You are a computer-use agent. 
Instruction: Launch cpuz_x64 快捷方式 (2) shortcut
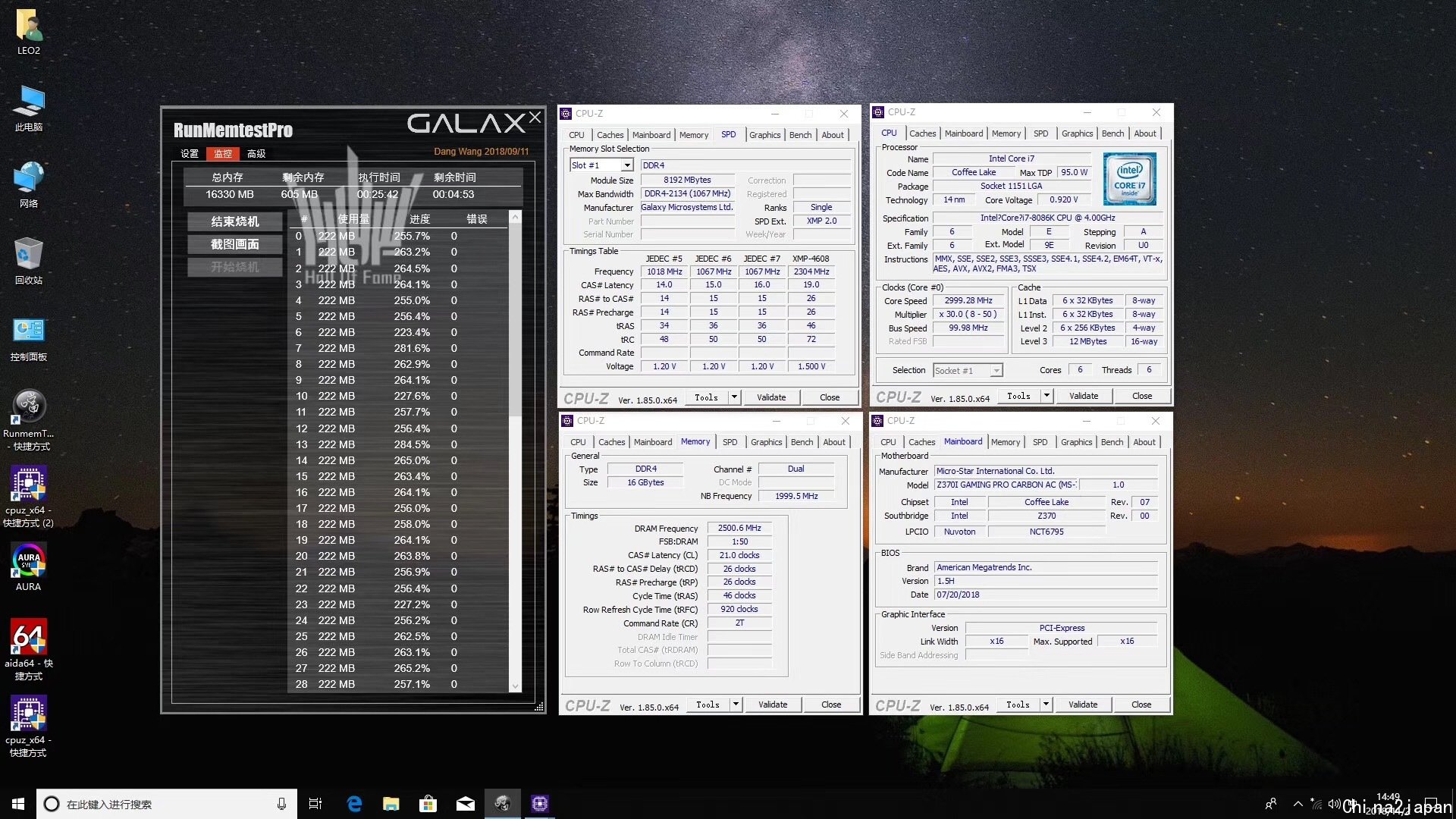tap(29, 497)
